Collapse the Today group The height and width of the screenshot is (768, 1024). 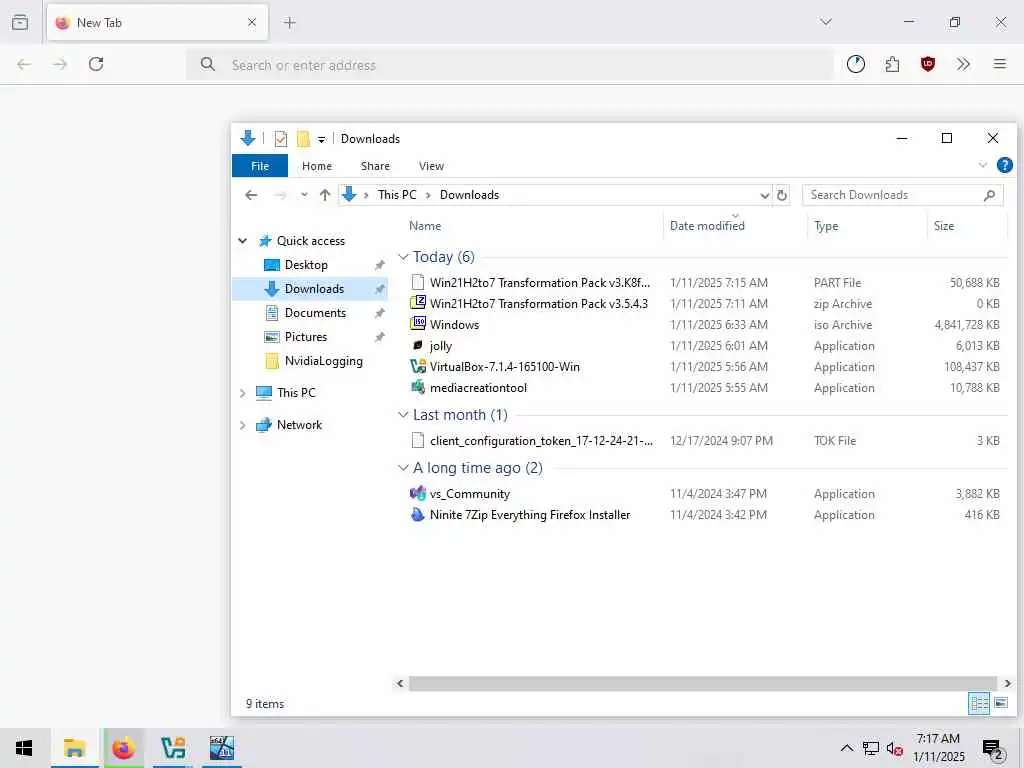403,257
